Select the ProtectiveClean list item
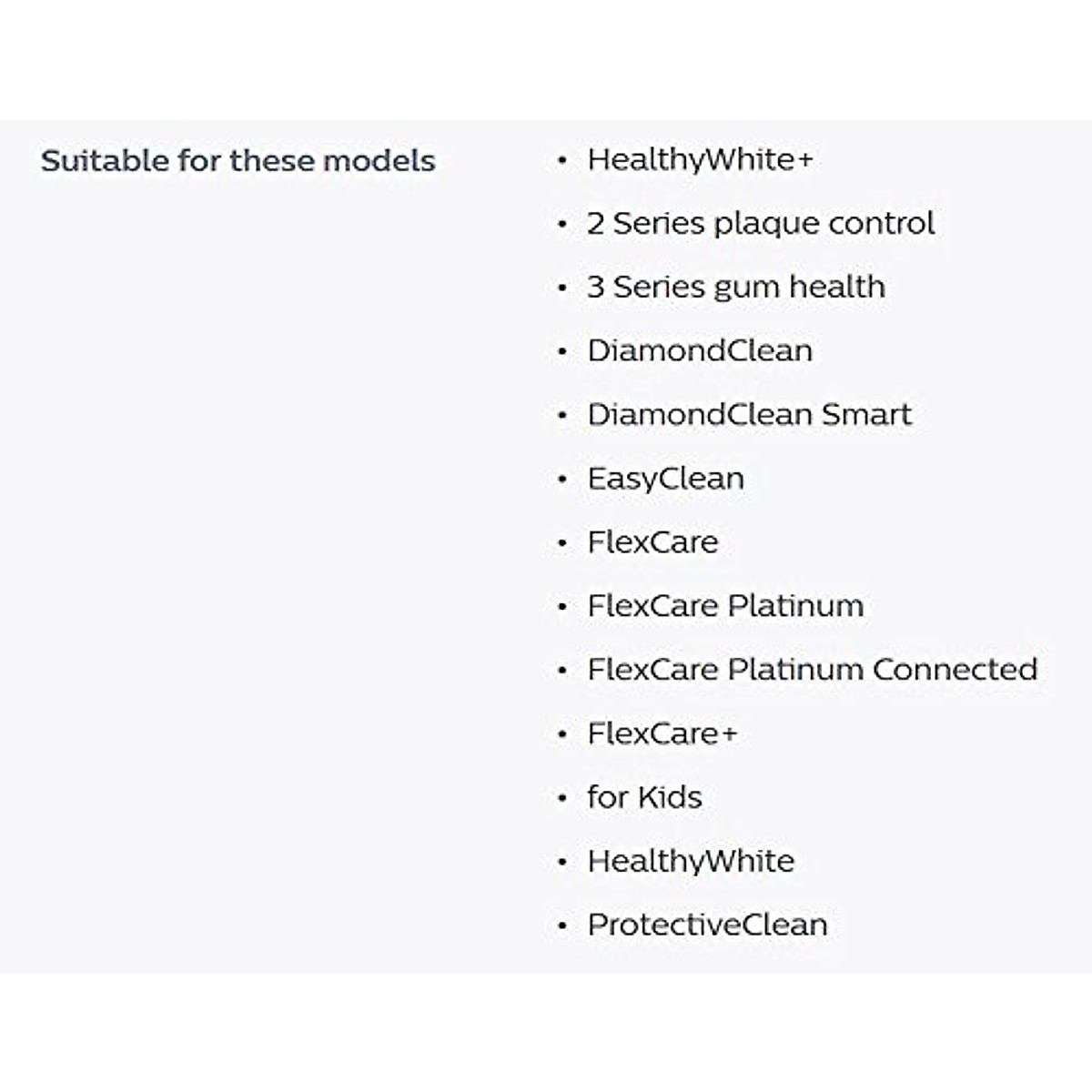 [x=707, y=925]
